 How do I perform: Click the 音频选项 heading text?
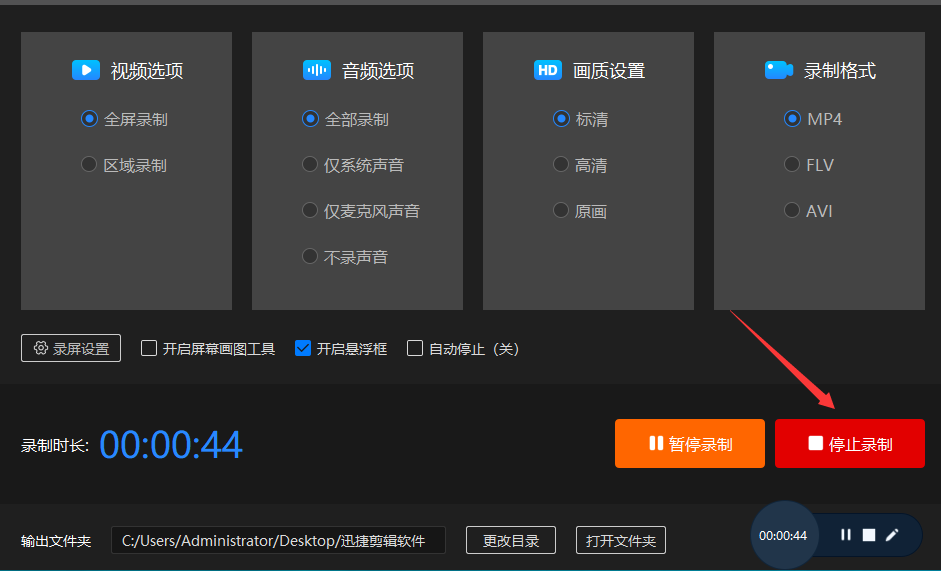coord(378,71)
